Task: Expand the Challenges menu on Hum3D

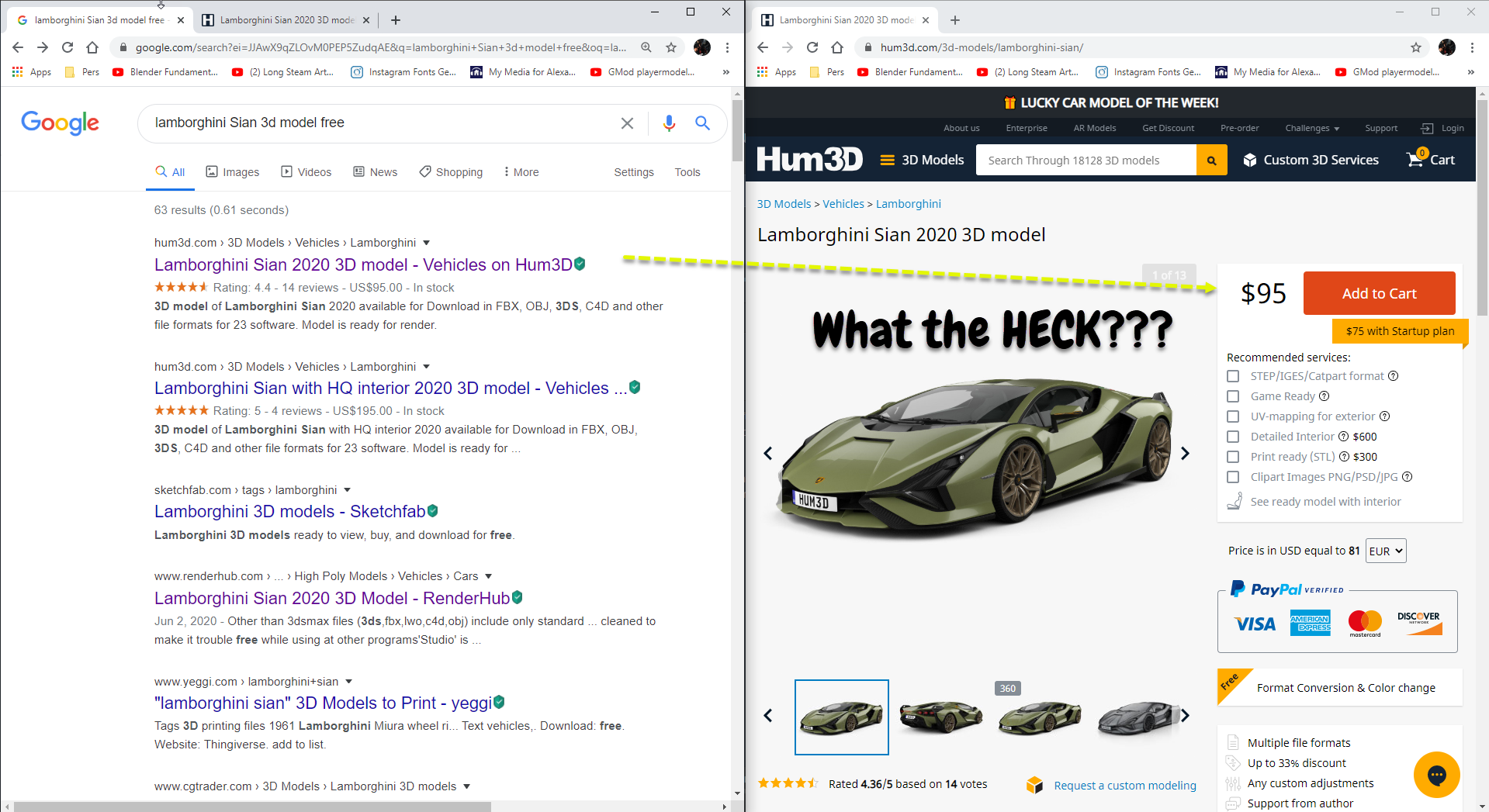Action: coord(1312,128)
